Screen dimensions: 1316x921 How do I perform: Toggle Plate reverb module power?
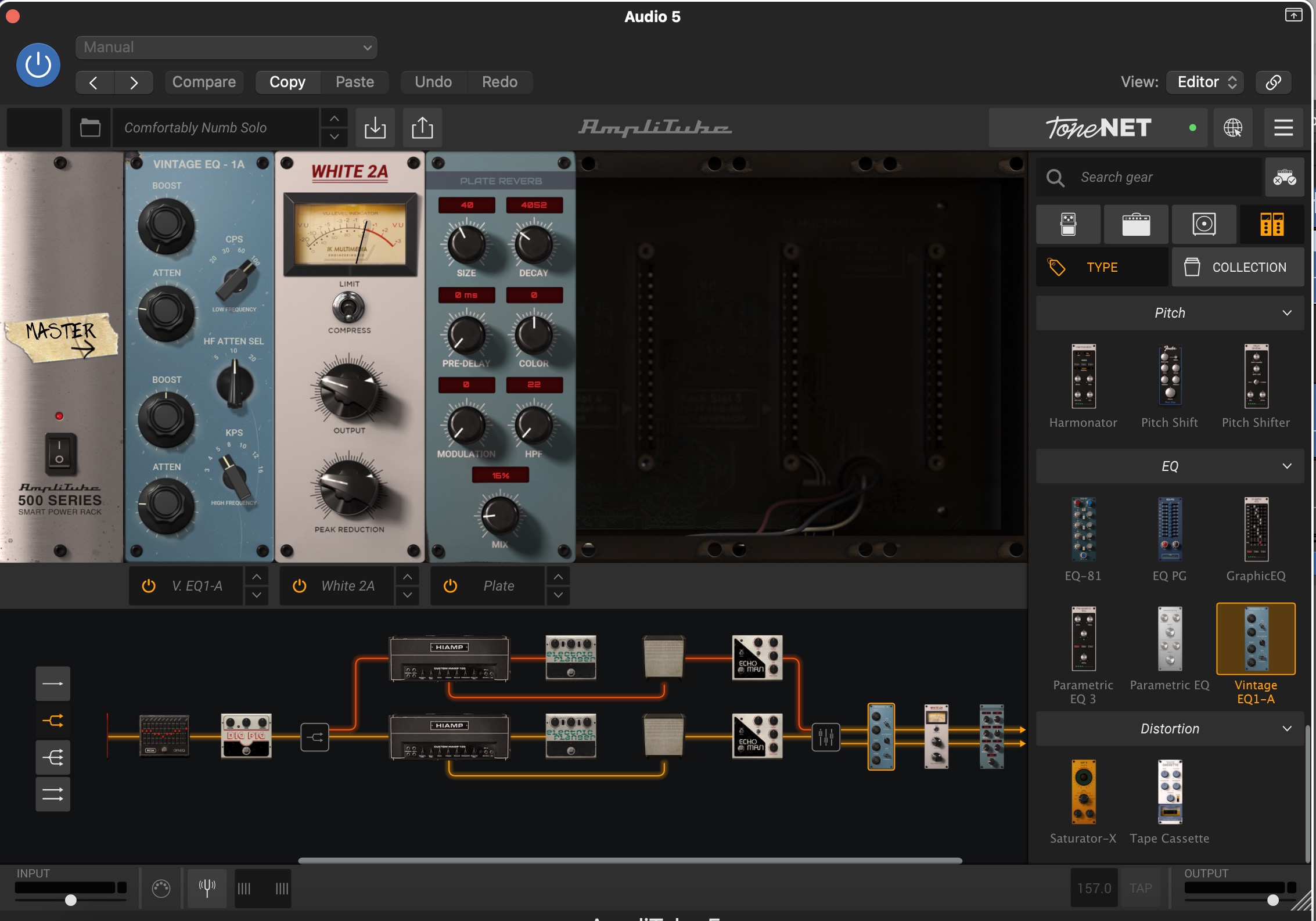point(450,586)
